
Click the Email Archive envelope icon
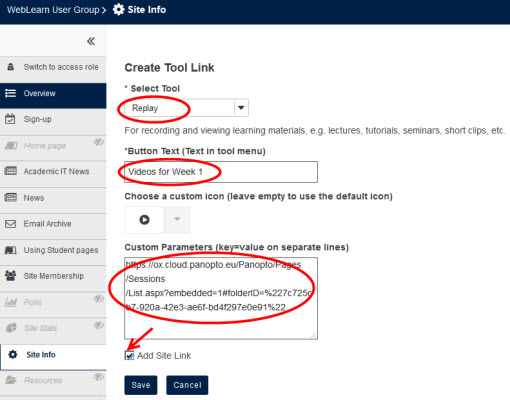(x=10, y=224)
